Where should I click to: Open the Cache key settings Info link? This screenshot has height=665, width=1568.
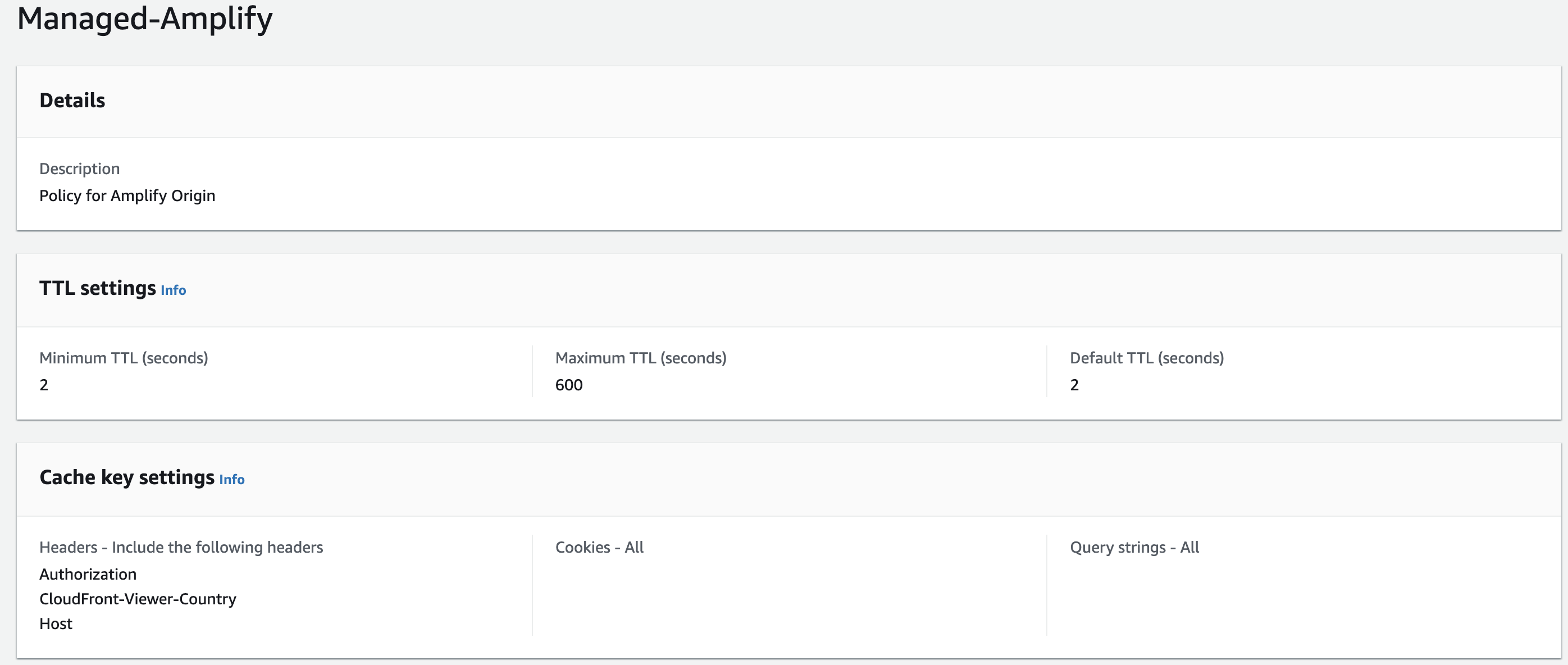click(231, 480)
